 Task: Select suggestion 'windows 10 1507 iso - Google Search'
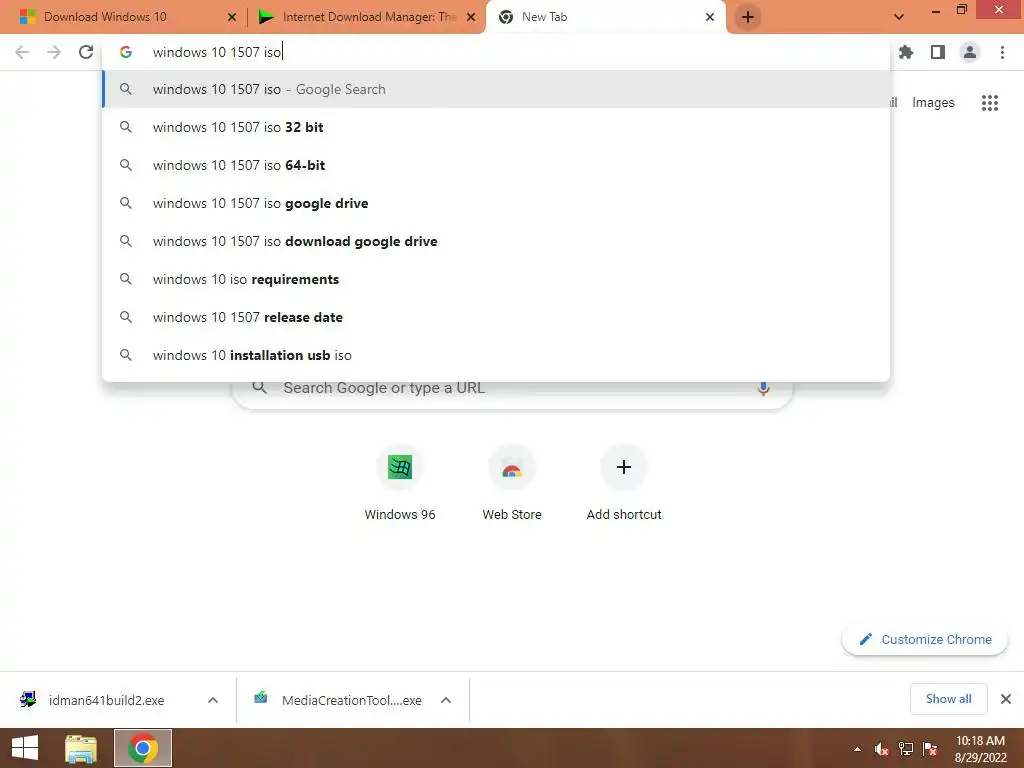[496, 89]
